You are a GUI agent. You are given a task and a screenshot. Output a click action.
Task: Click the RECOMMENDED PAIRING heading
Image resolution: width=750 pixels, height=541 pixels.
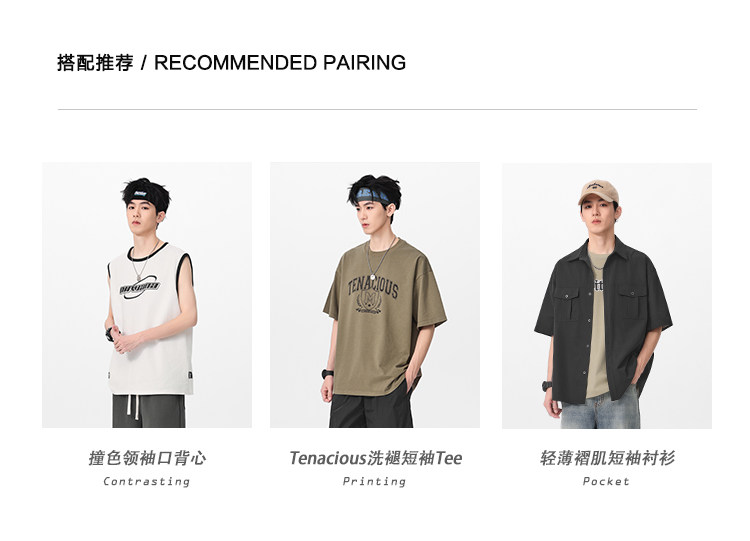280,63
